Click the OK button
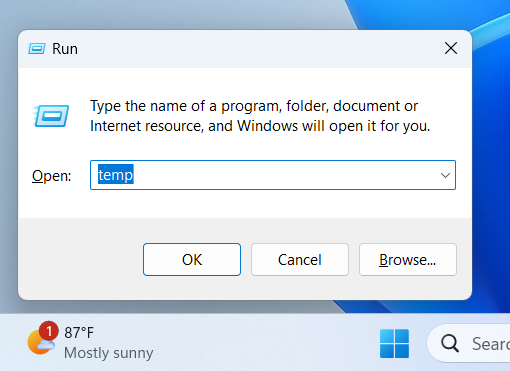 tap(192, 259)
